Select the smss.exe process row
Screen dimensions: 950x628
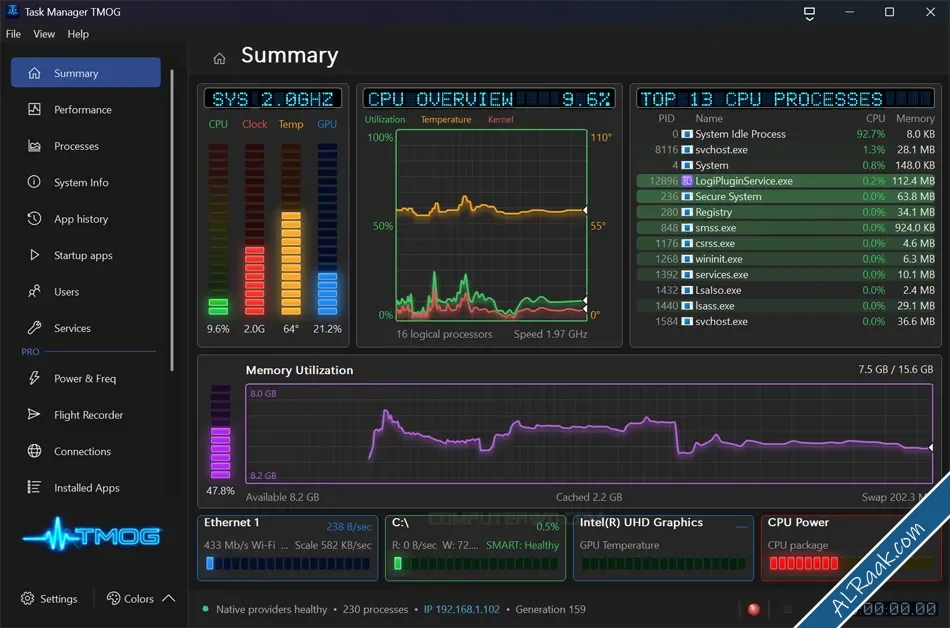[785, 228]
